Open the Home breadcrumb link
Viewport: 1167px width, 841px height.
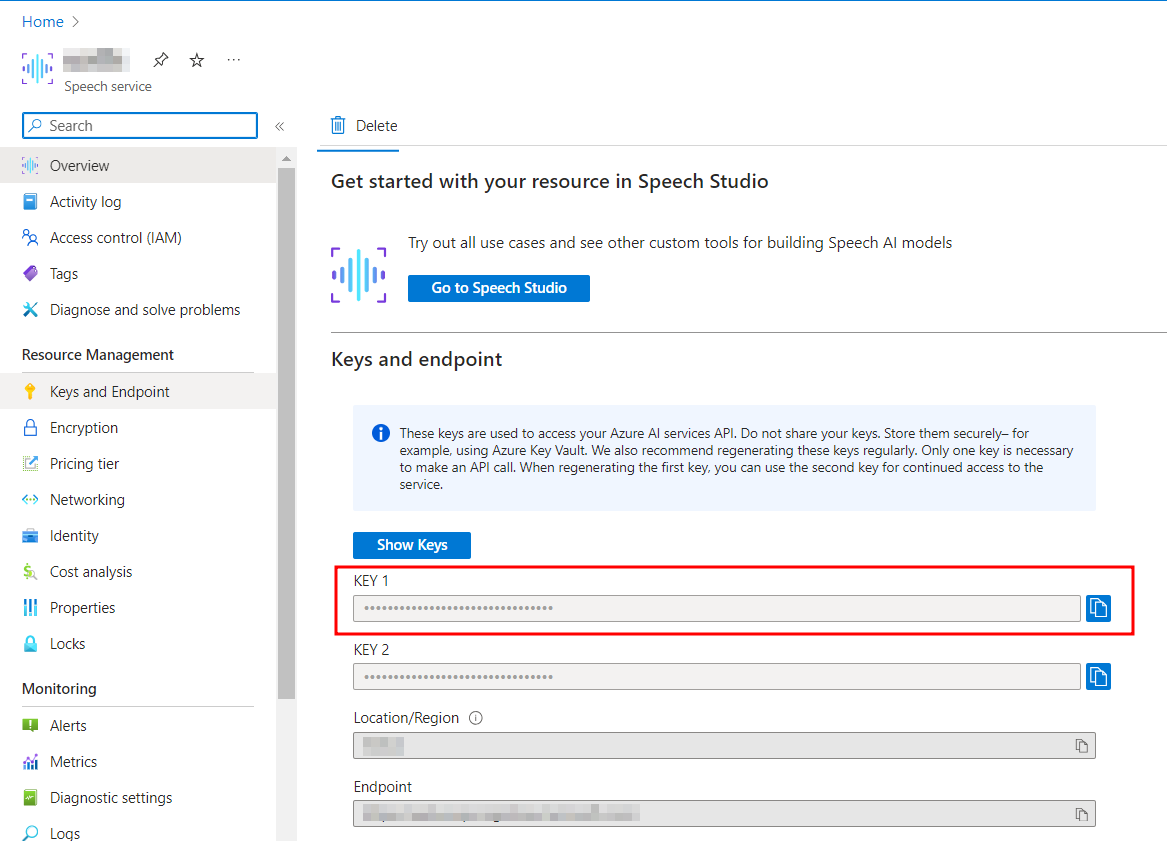42,22
